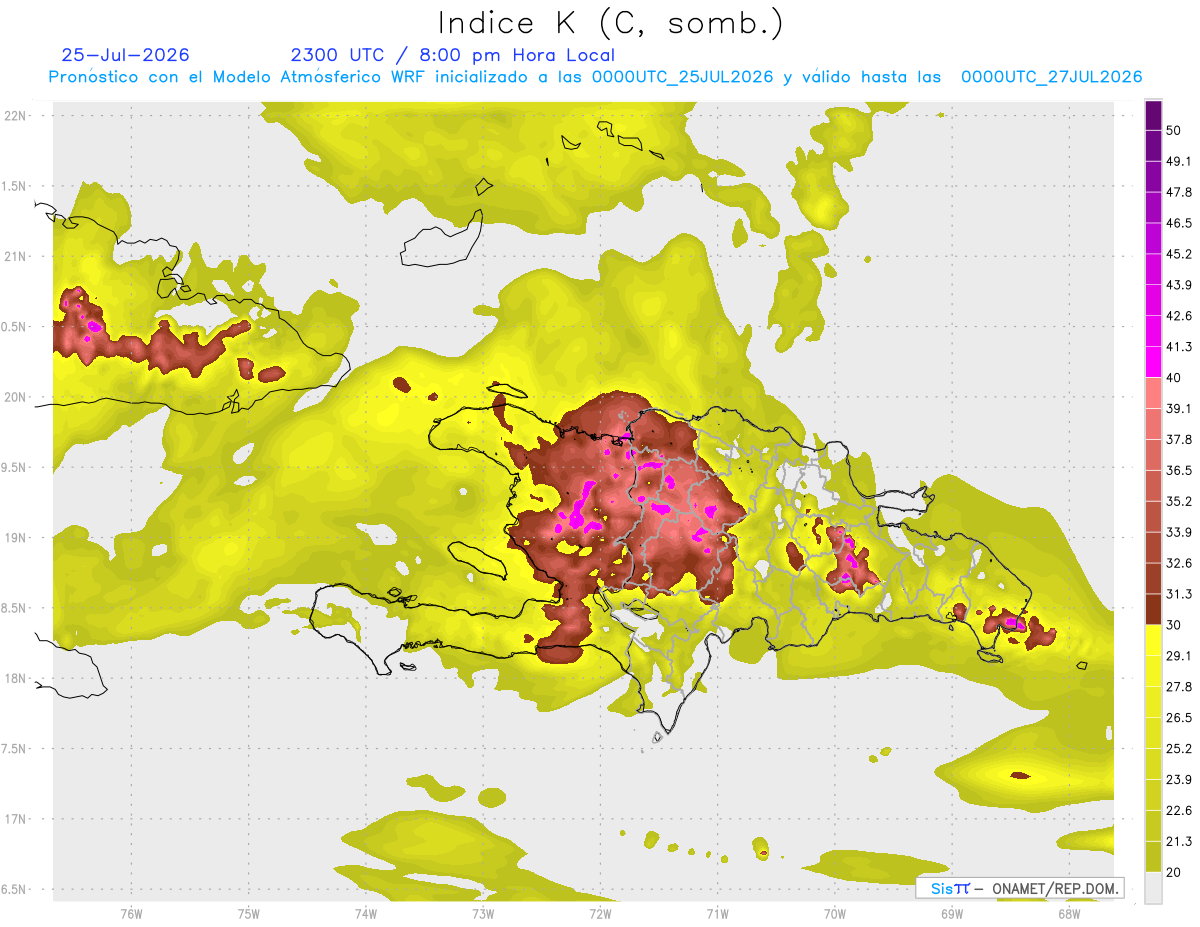The width and height of the screenshot is (1200, 927).
Task: Click the salmon legend band between 39.1 and 40
Action: [x=1153, y=393]
